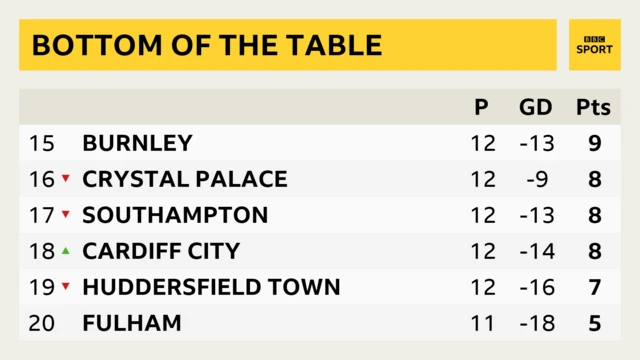Click the GD column header

click(536, 107)
